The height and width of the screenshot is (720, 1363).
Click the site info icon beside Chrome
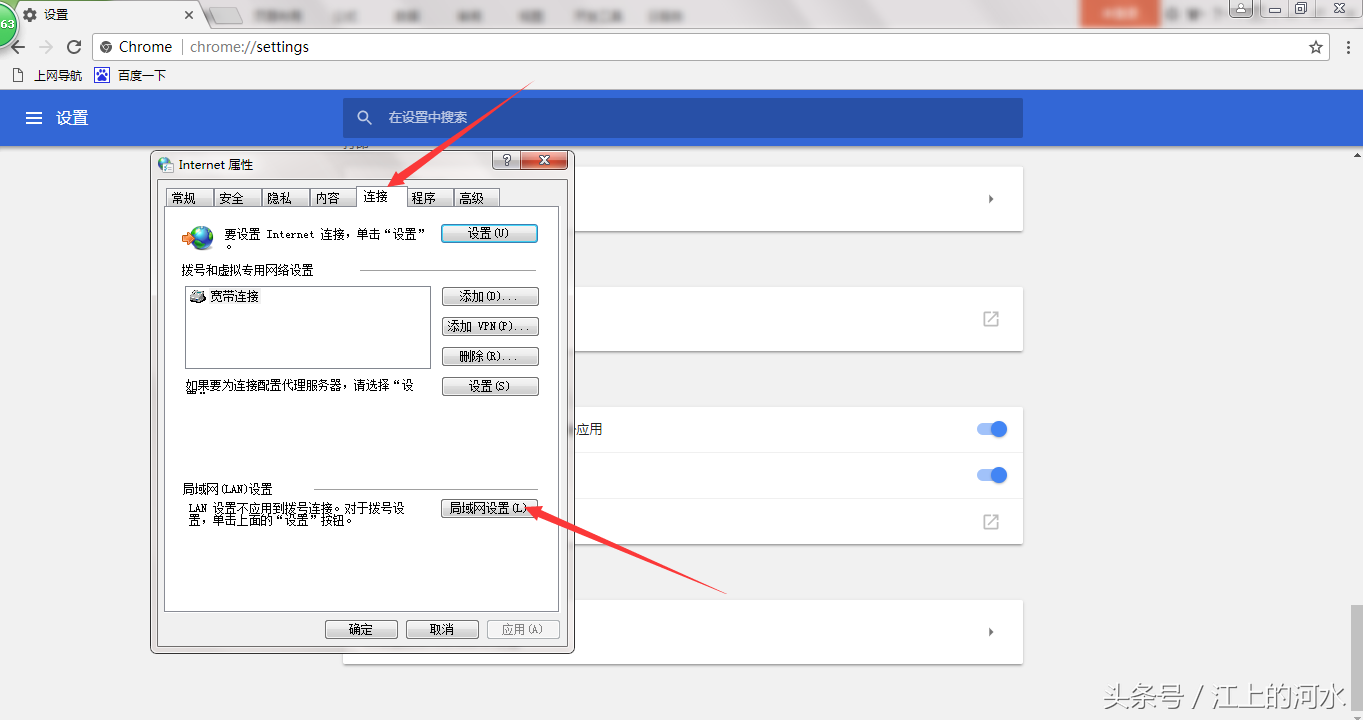click(x=107, y=47)
